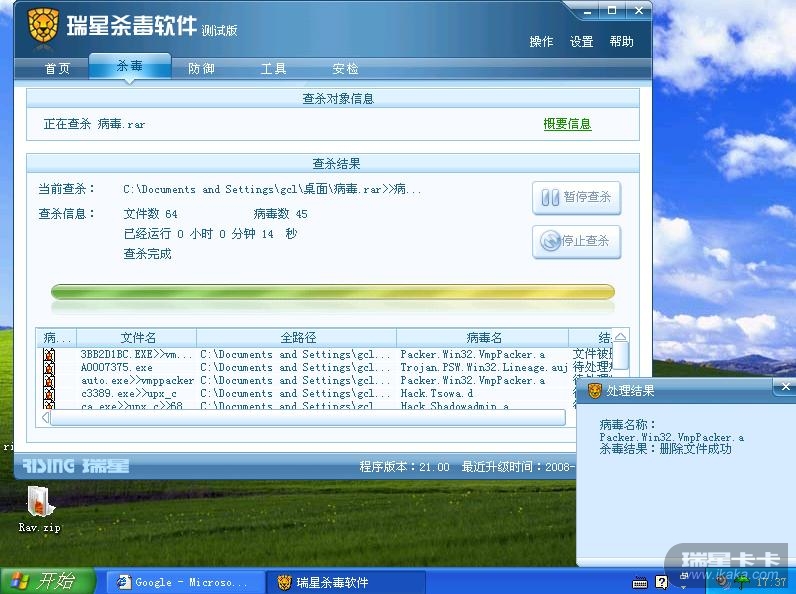The width and height of the screenshot is (796, 594).
Task: Sort by 文件名 column header
Action: tap(137, 338)
